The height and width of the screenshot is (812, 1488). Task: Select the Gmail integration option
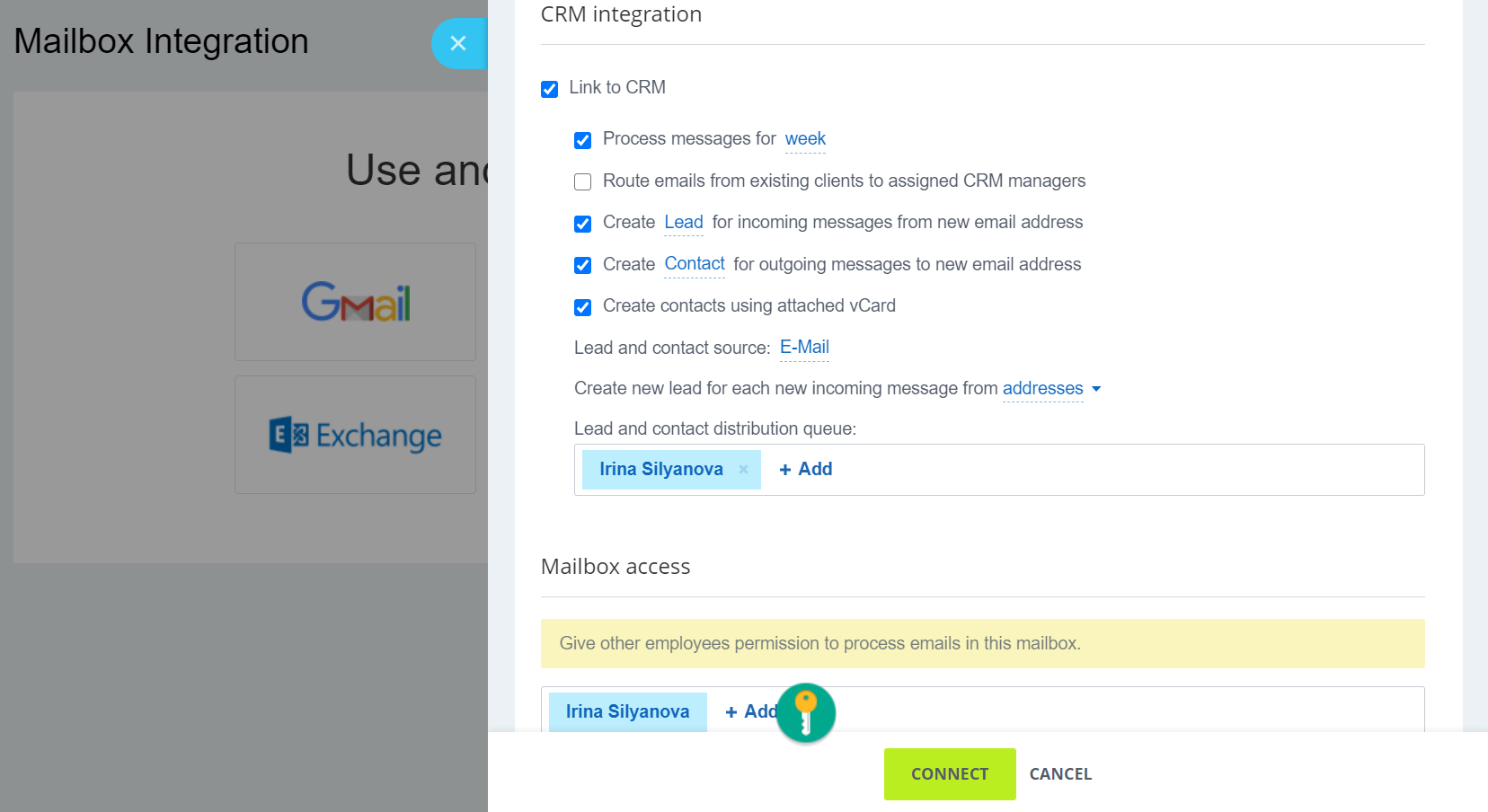click(x=355, y=302)
